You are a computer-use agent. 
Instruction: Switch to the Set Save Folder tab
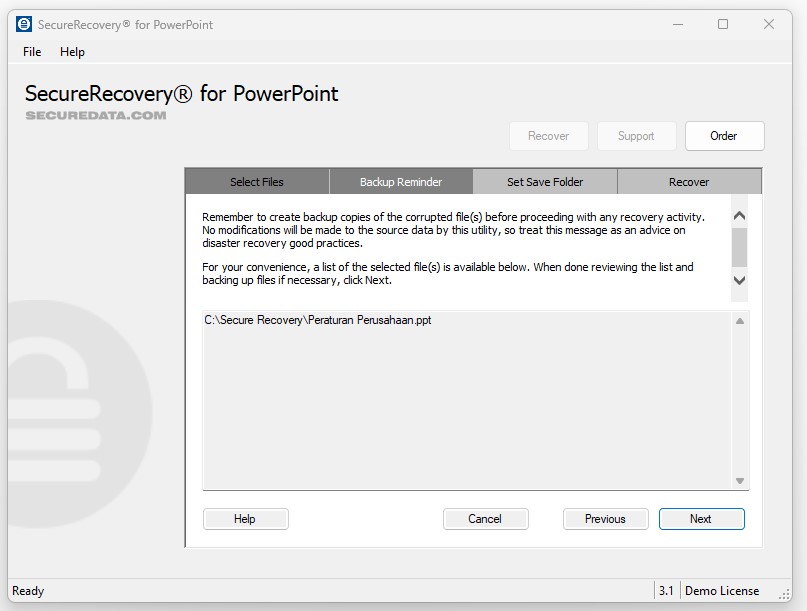pyautogui.click(x=545, y=181)
